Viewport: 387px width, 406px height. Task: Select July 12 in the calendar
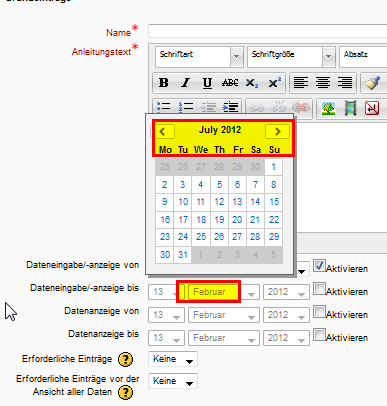click(219, 202)
